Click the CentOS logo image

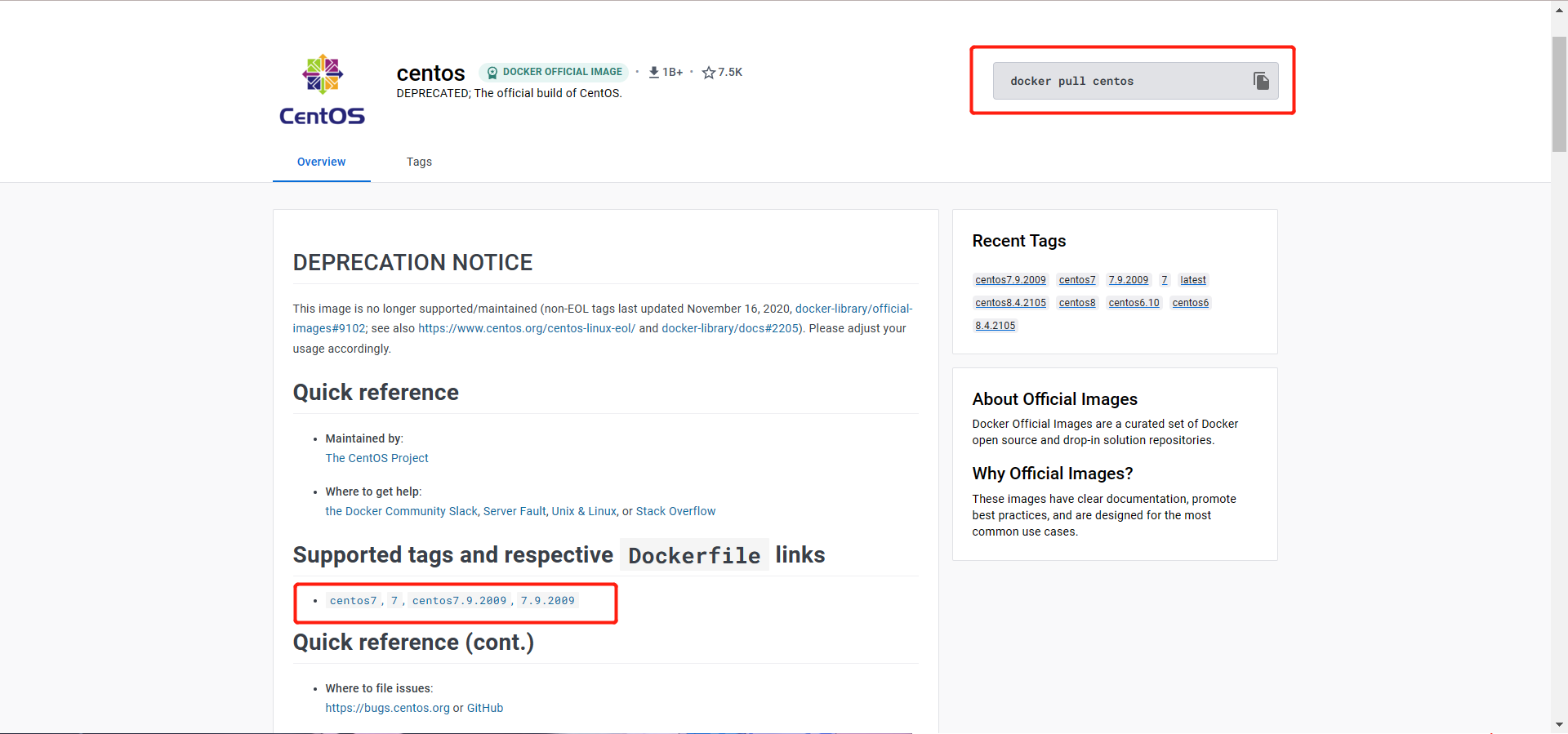click(x=323, y=90)
